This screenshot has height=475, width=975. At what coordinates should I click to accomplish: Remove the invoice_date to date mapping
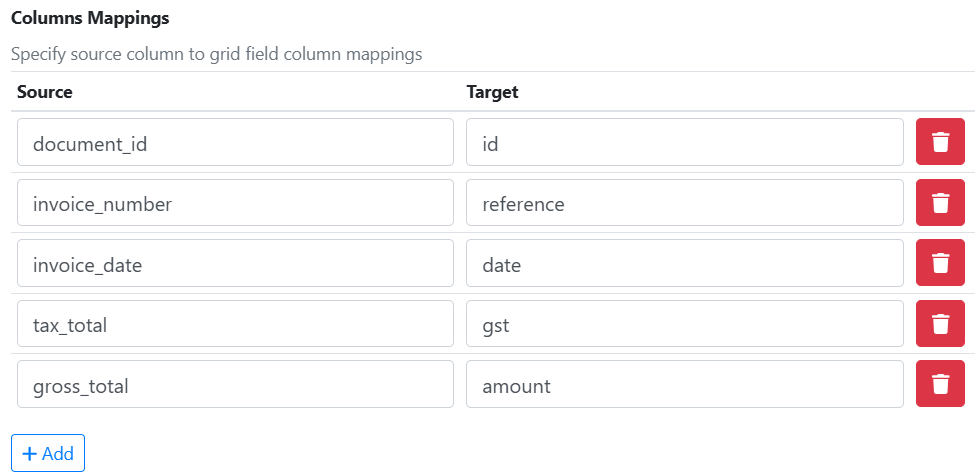point(940,263)
